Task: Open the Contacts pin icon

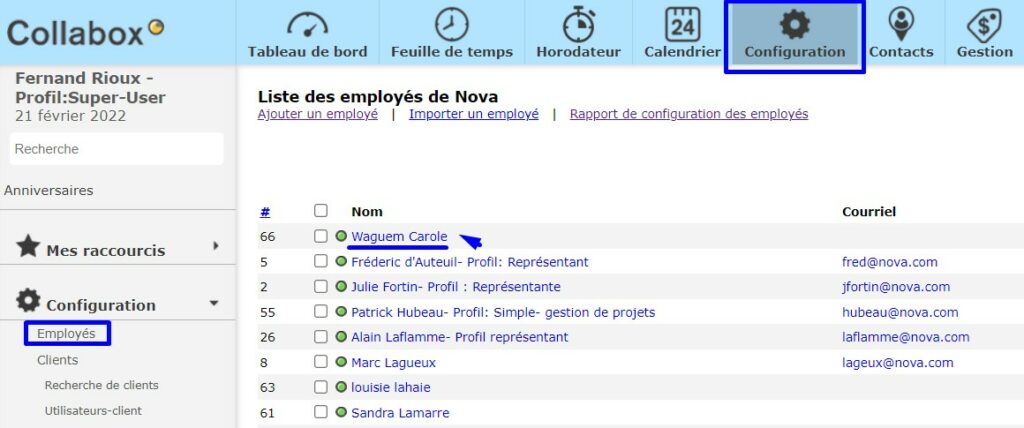Action: 901,24
